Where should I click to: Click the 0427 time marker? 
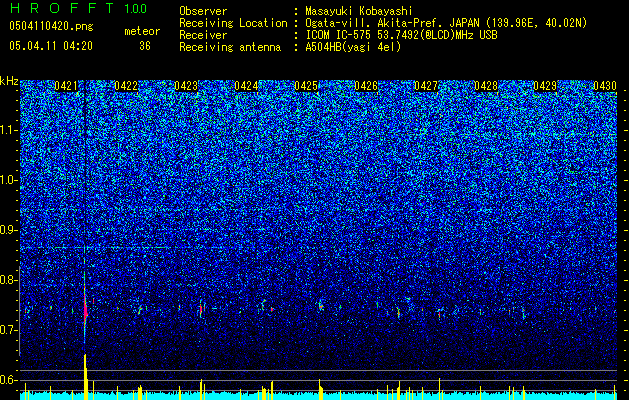coord(426,86)
